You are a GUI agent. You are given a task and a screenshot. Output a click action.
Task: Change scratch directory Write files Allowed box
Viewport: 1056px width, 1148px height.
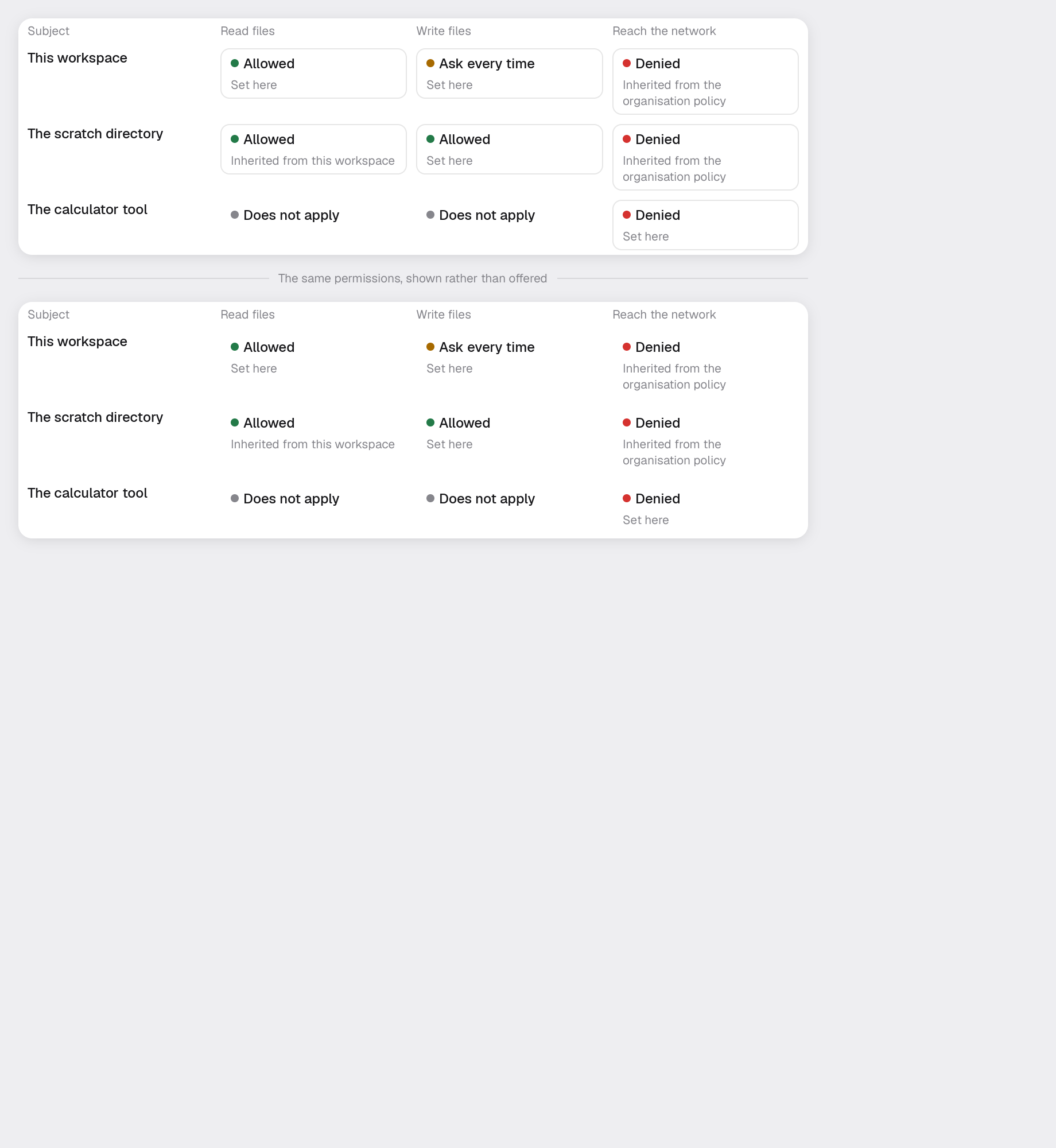(509, 149)
